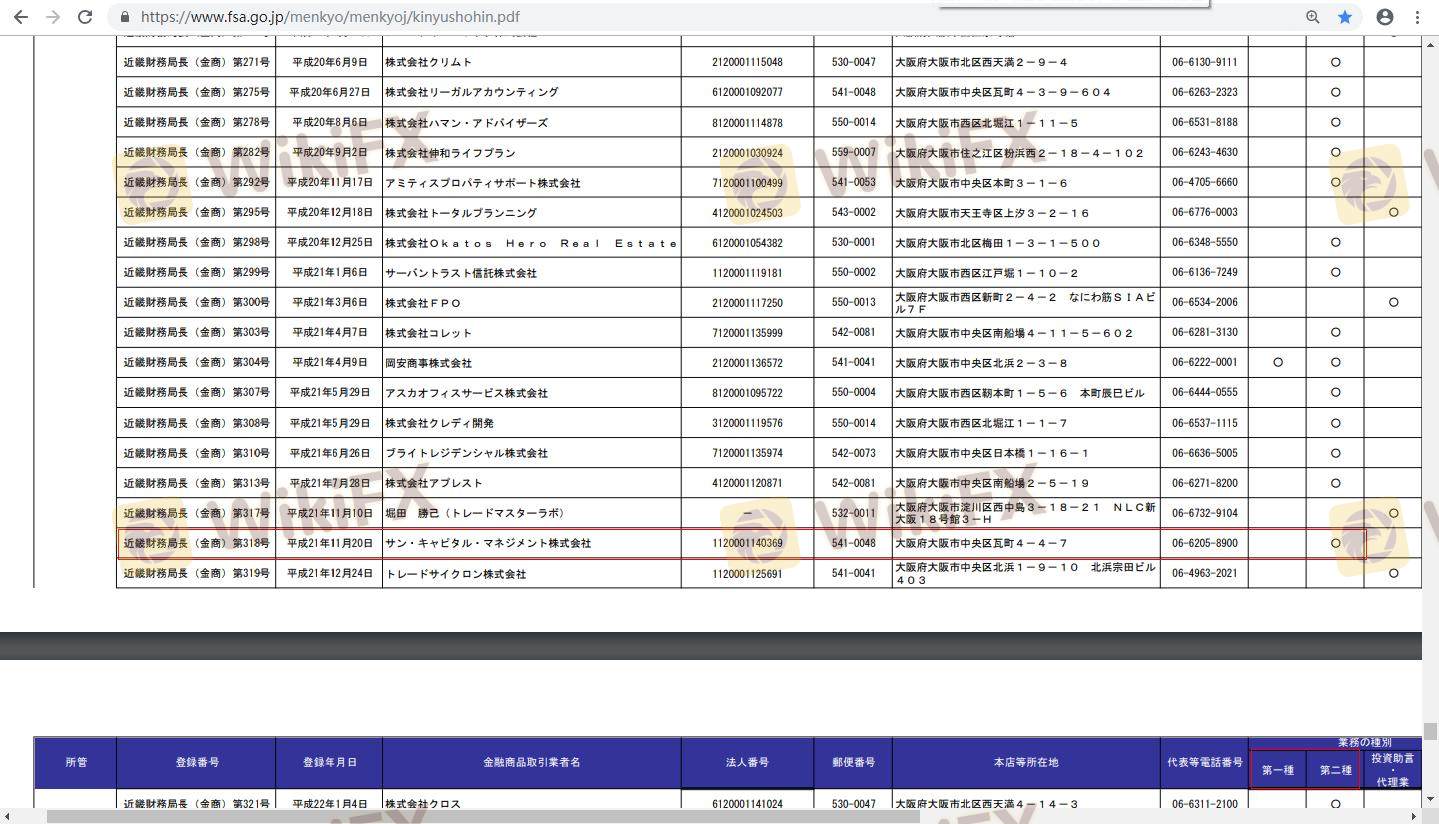Open the Chrome three-dot menu
Screen dimensions: 1439x824
(x=1417, y=17)
